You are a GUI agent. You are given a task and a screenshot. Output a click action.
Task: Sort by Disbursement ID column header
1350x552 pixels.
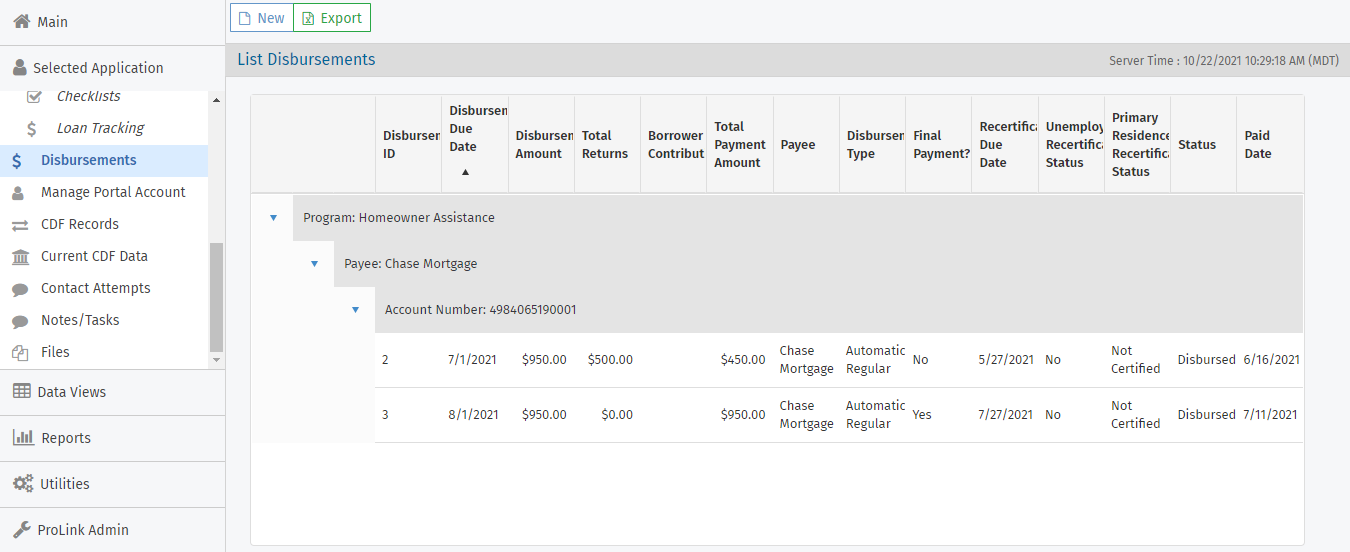pyautogui.click(x=408, y=144)
